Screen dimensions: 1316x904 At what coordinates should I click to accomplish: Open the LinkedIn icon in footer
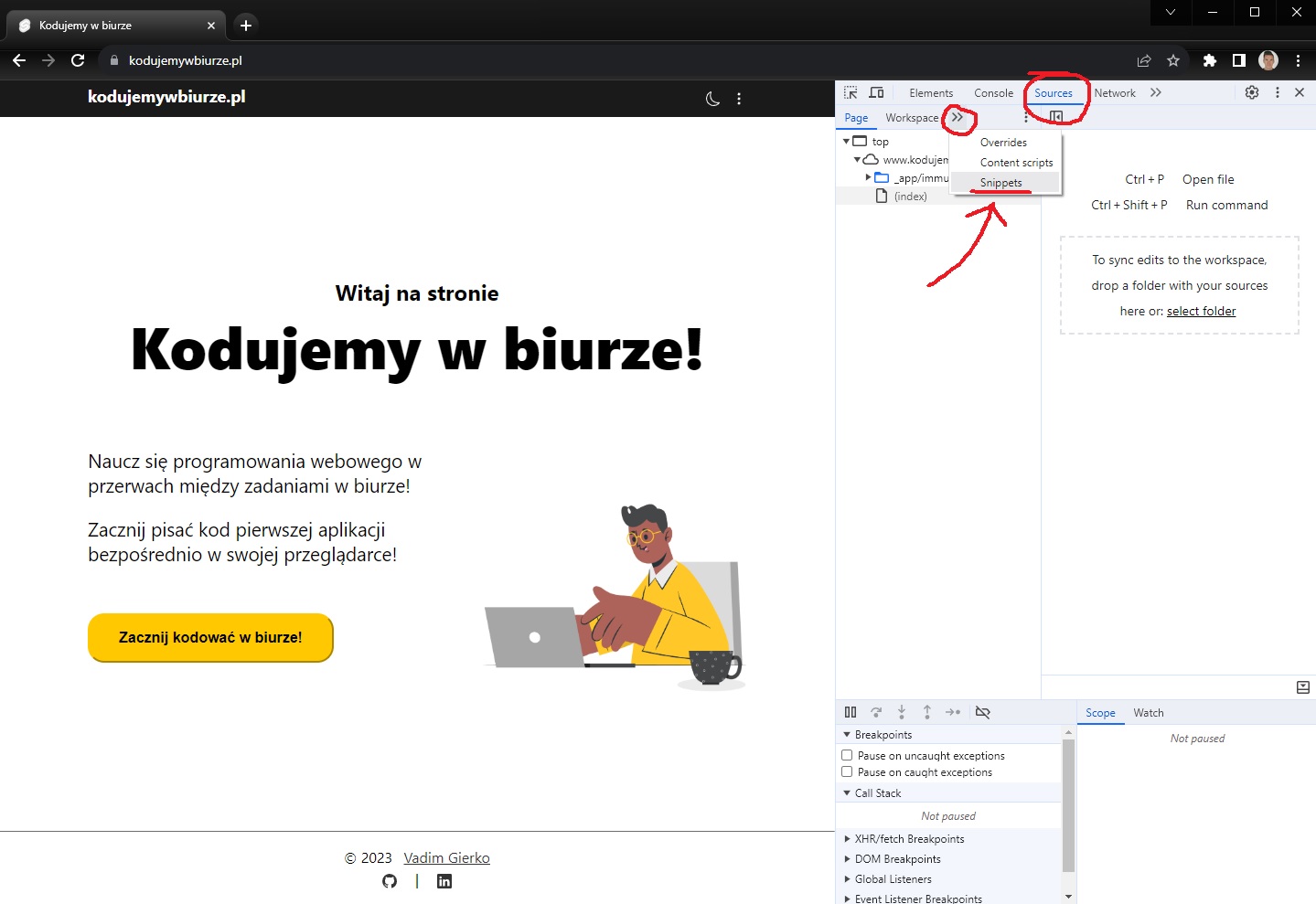tap(444, 881)
